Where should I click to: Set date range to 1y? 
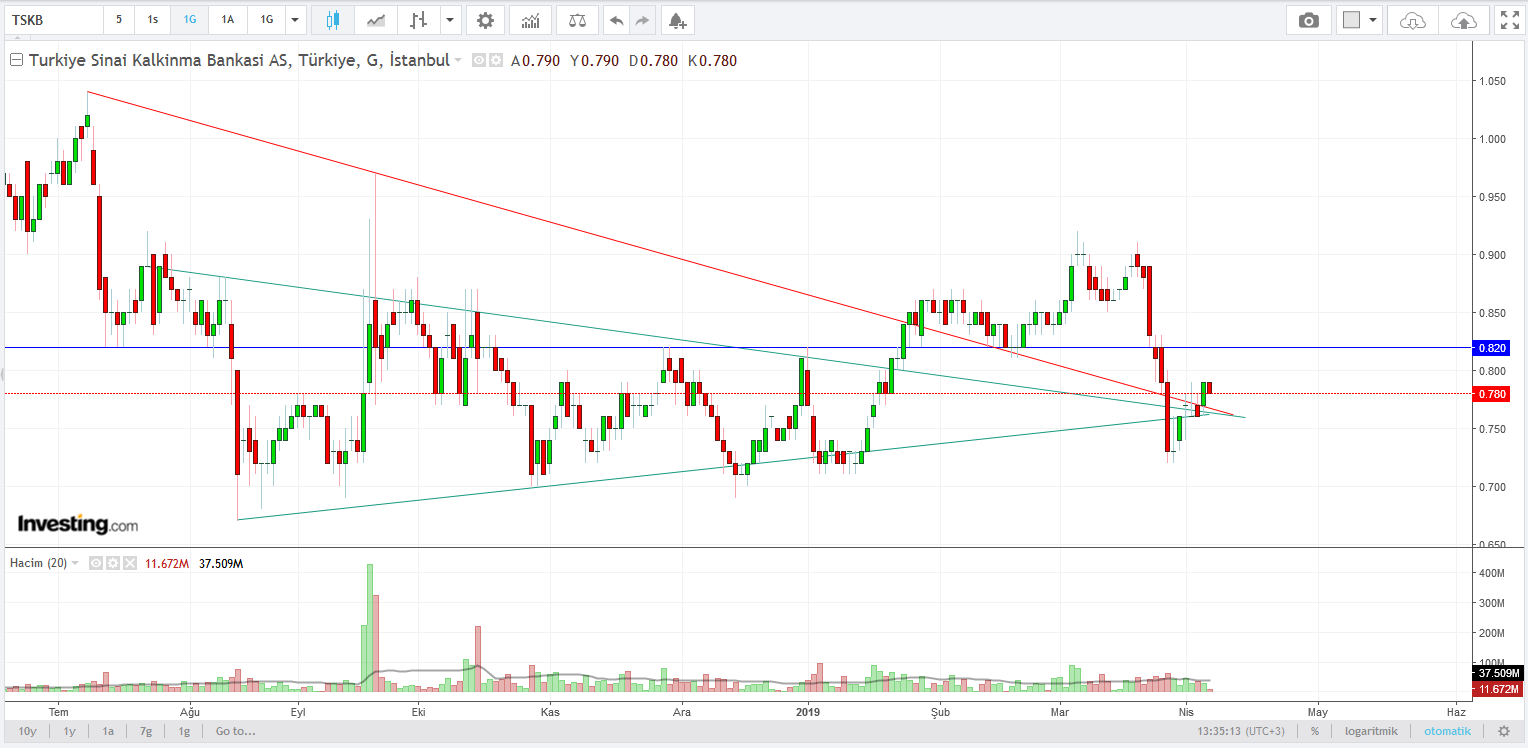tap(70, 731)
